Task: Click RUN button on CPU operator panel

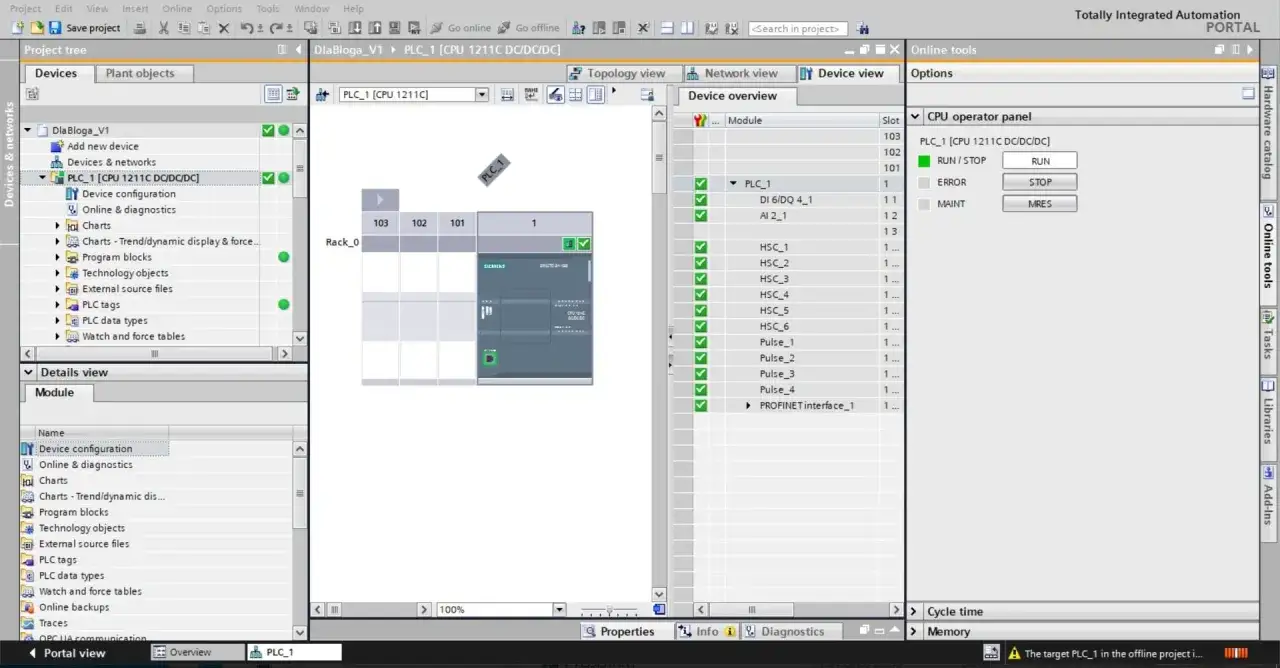Action: (1040, 161)
